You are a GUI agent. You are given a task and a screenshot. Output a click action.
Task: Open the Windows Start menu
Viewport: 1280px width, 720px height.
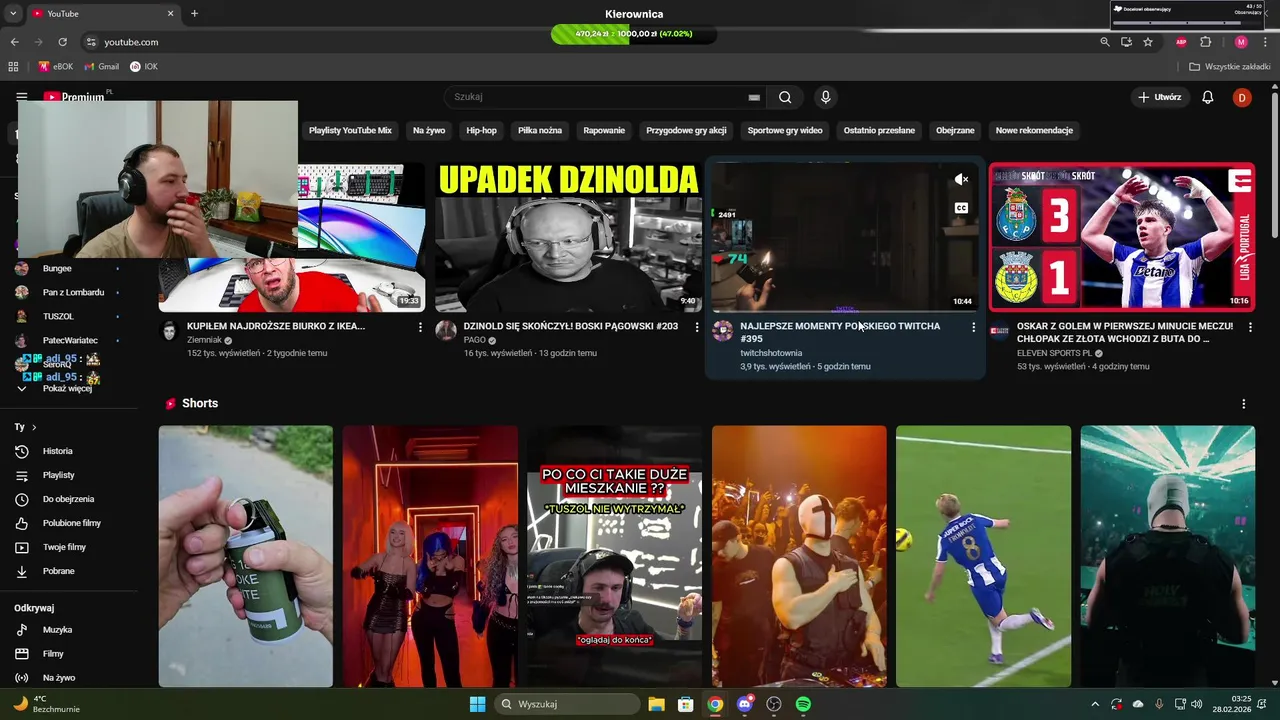pos(477,704)
